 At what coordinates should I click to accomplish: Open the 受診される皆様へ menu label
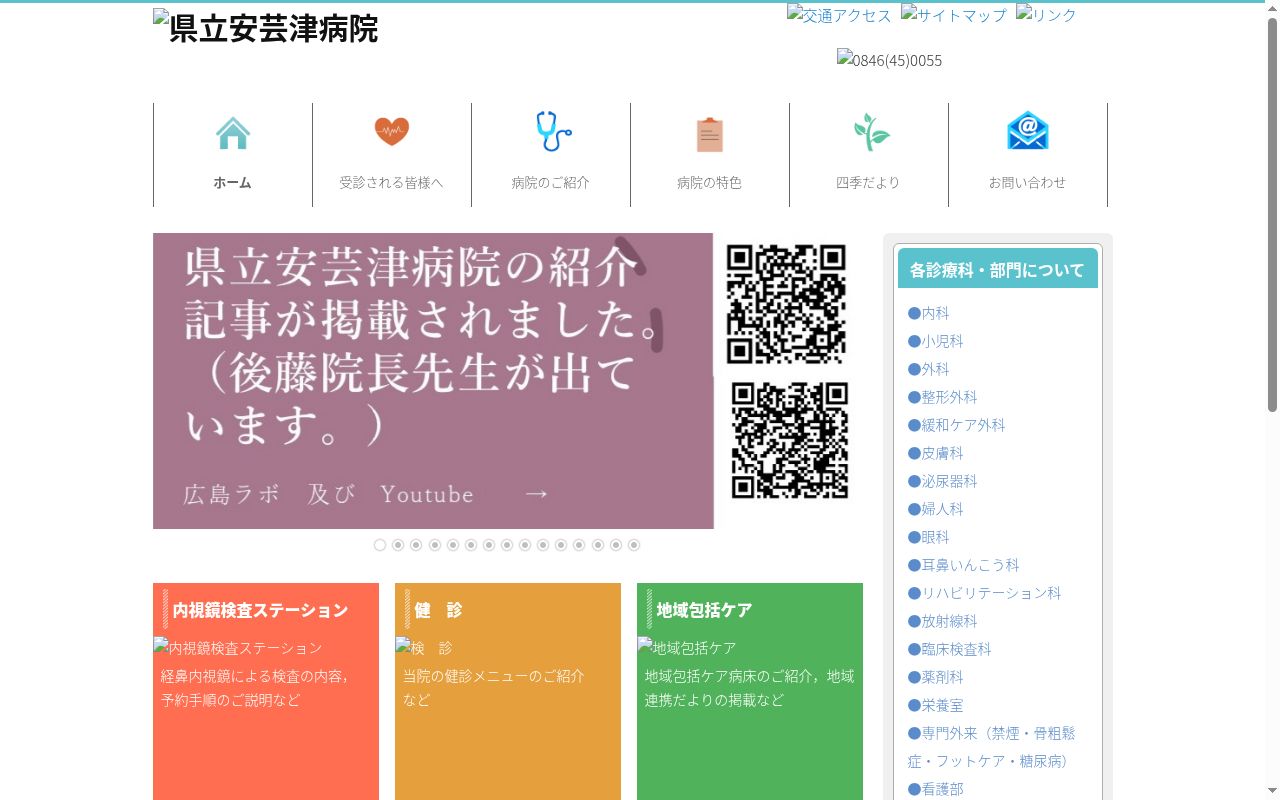(x=391, y=183)
